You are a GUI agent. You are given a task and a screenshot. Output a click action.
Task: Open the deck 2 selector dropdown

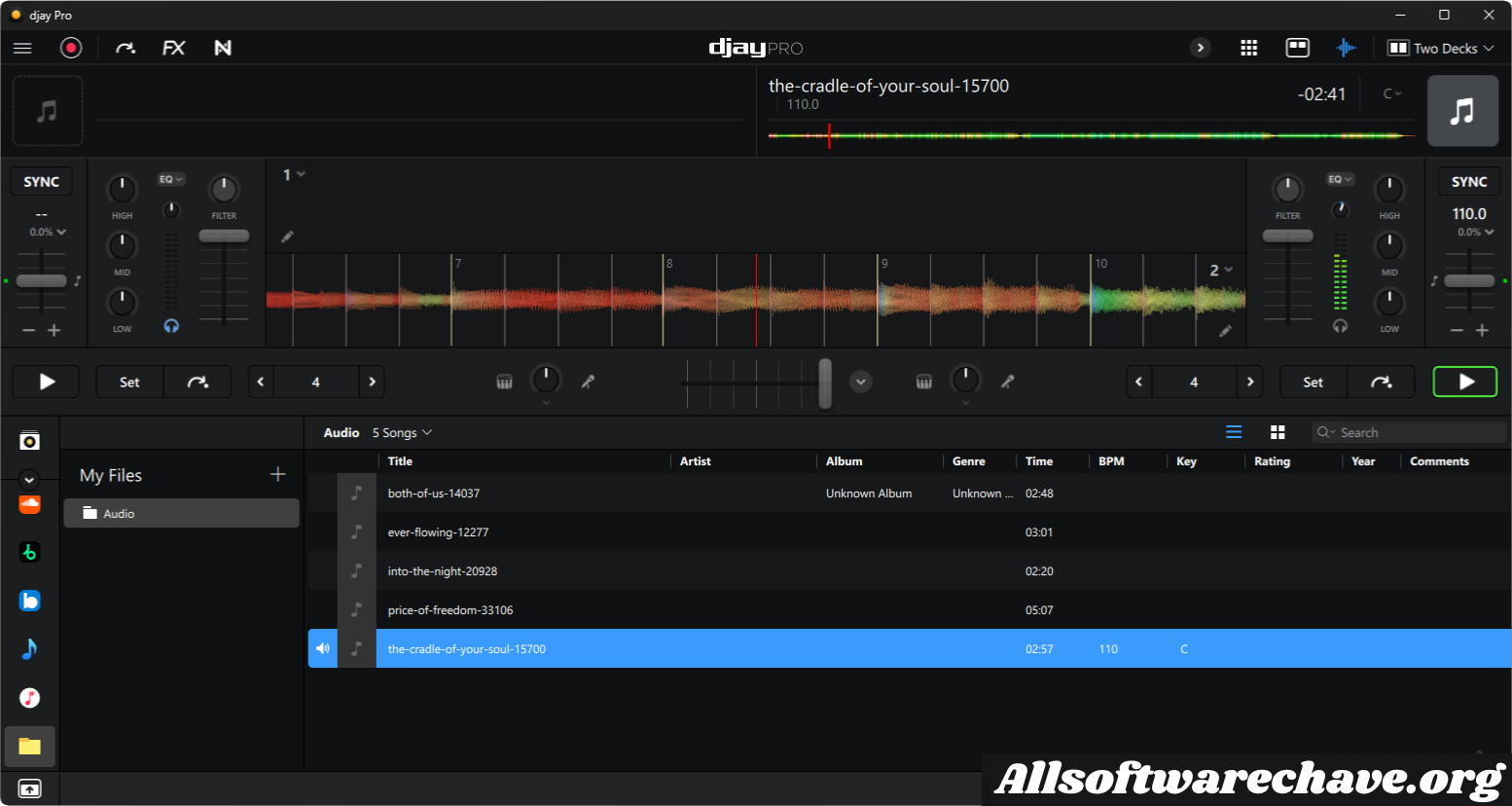[1221, 270]
